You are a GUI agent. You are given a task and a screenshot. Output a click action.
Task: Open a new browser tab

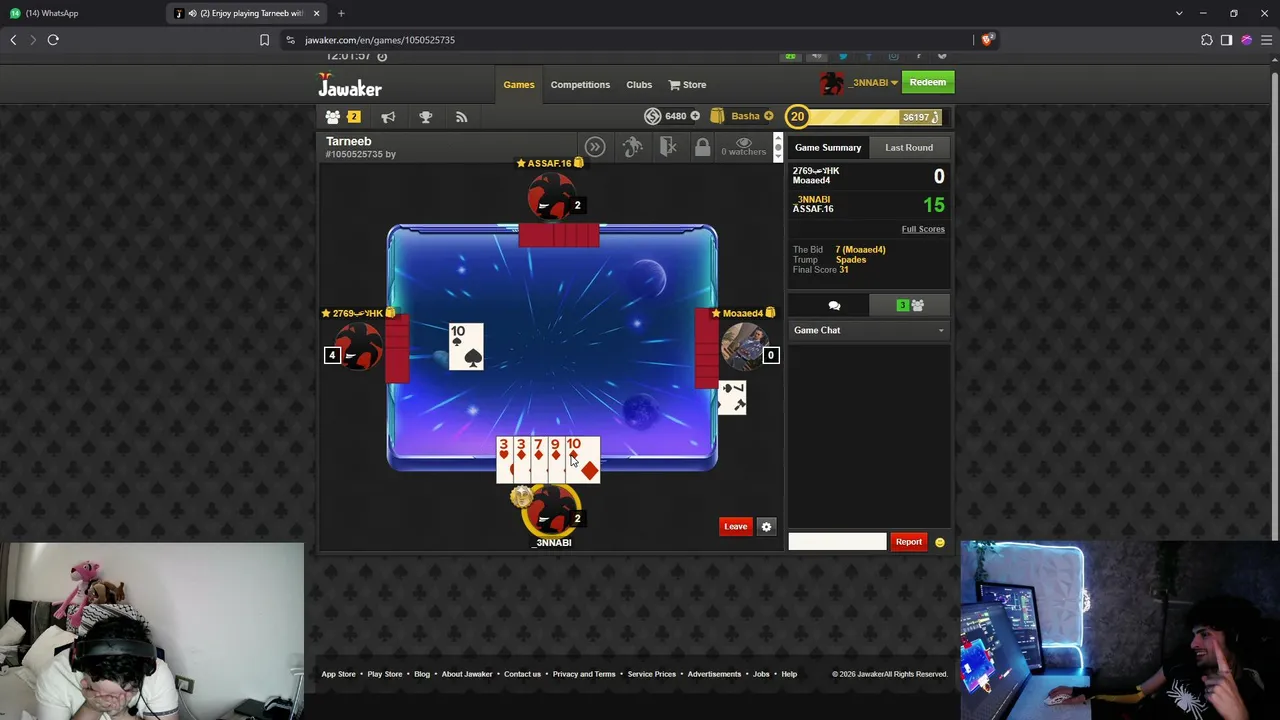(x=341, y=13)
